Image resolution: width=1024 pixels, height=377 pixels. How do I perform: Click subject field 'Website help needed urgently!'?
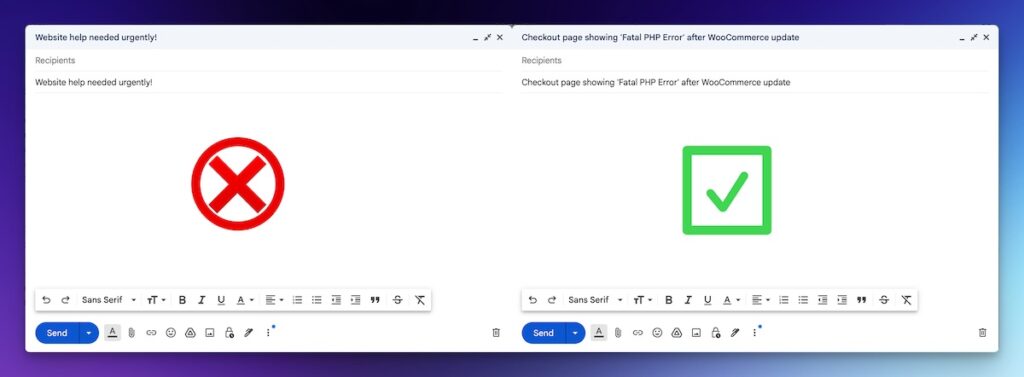tap(269, 82)
